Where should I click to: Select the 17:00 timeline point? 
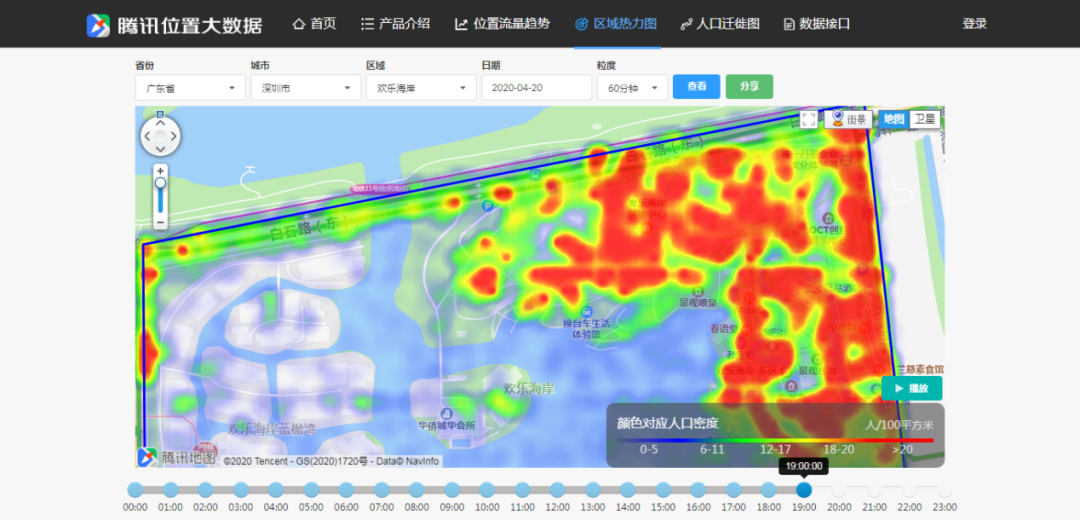click(x=734, y=490)
